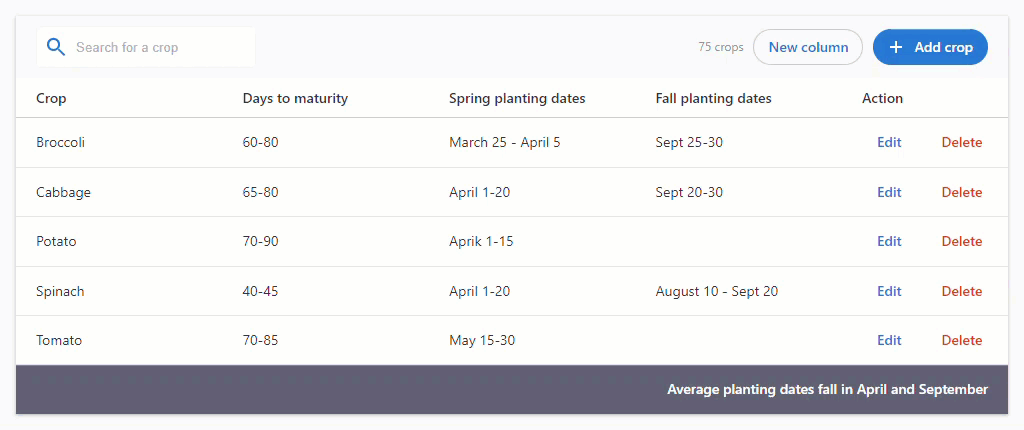The width and height of the screenshot is (1024, 430).
Task: Click the Add crop button
Action: click(x=930, y=47)
